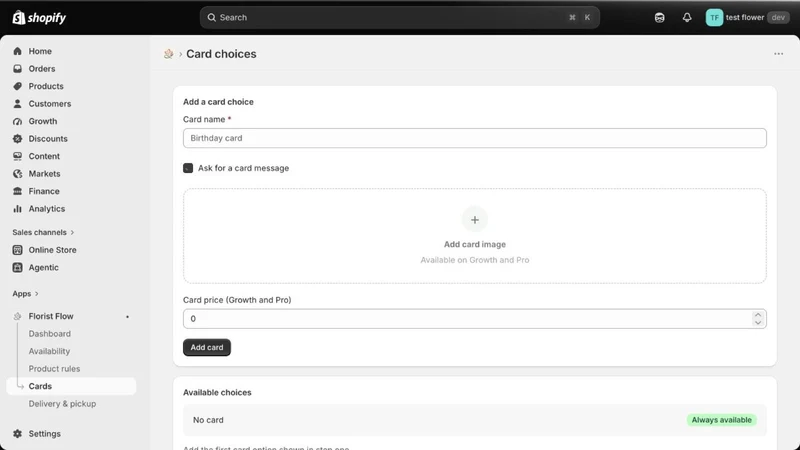This screenshot has width=800, height=450.
Task: Click the plus icon to add card image
Action: [474, 220]
